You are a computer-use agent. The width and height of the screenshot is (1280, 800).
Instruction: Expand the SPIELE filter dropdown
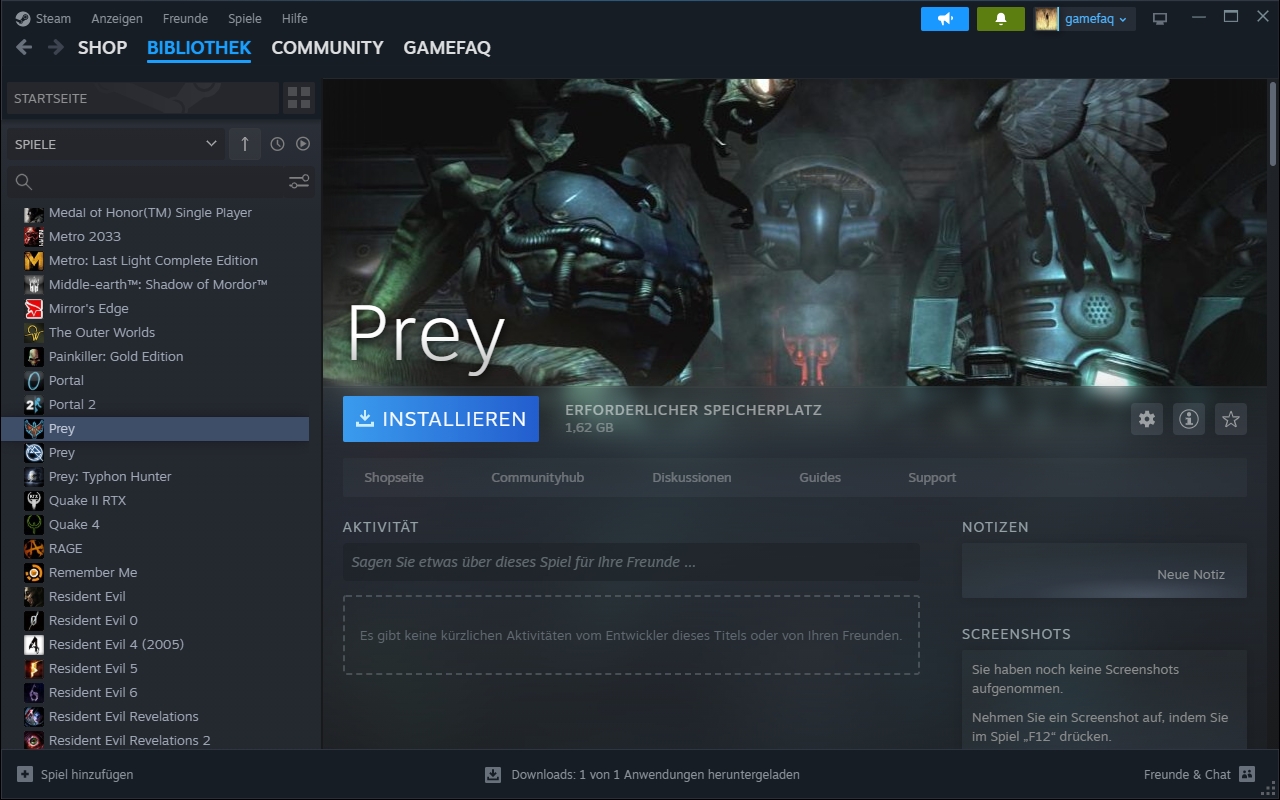115,144
